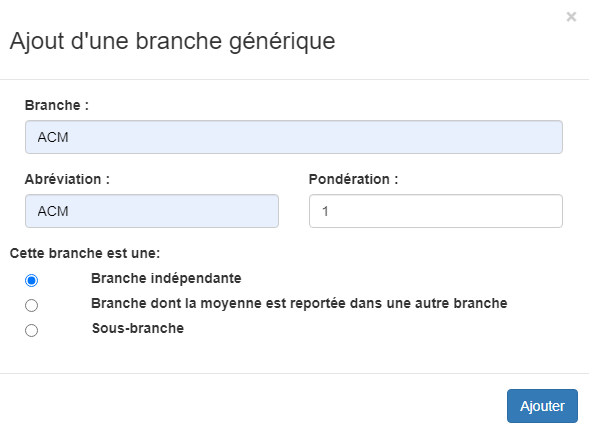Click the dialog title 'Ajout d'une branche générique'
Screen dimensions: 589x431
(x=172, y=41)
